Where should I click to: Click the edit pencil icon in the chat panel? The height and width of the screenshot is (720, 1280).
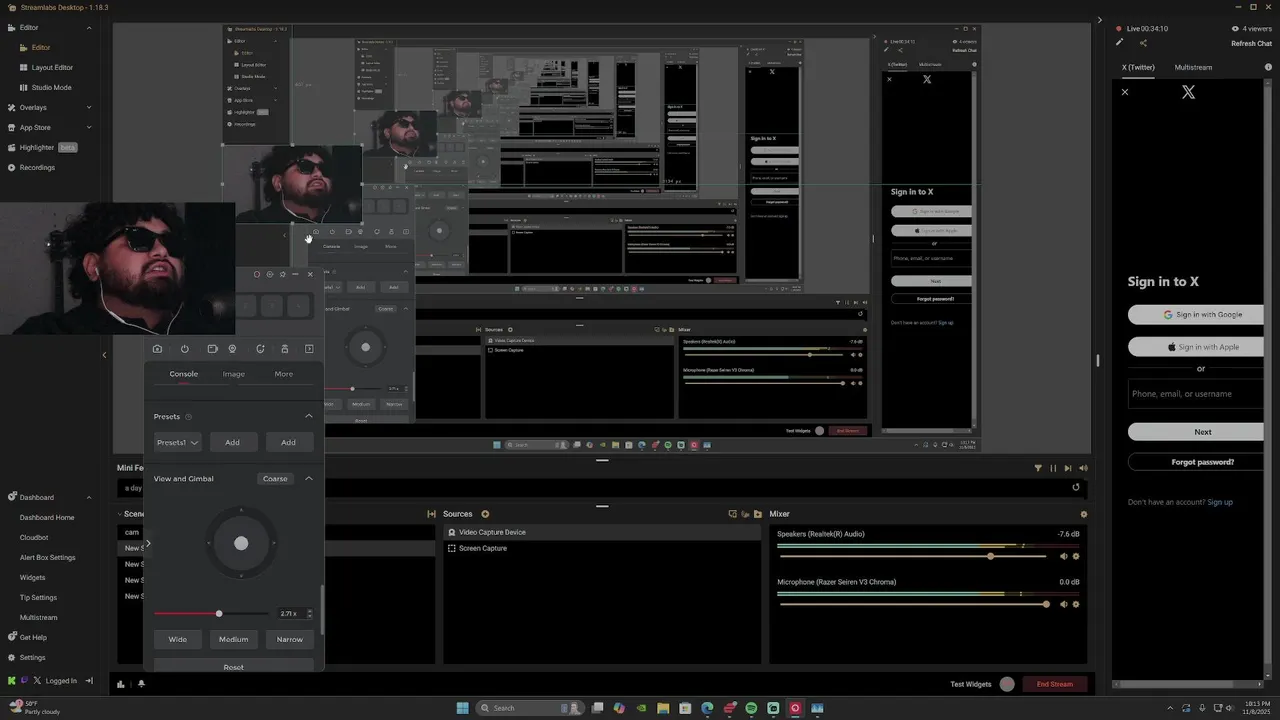click(1120, 43)
